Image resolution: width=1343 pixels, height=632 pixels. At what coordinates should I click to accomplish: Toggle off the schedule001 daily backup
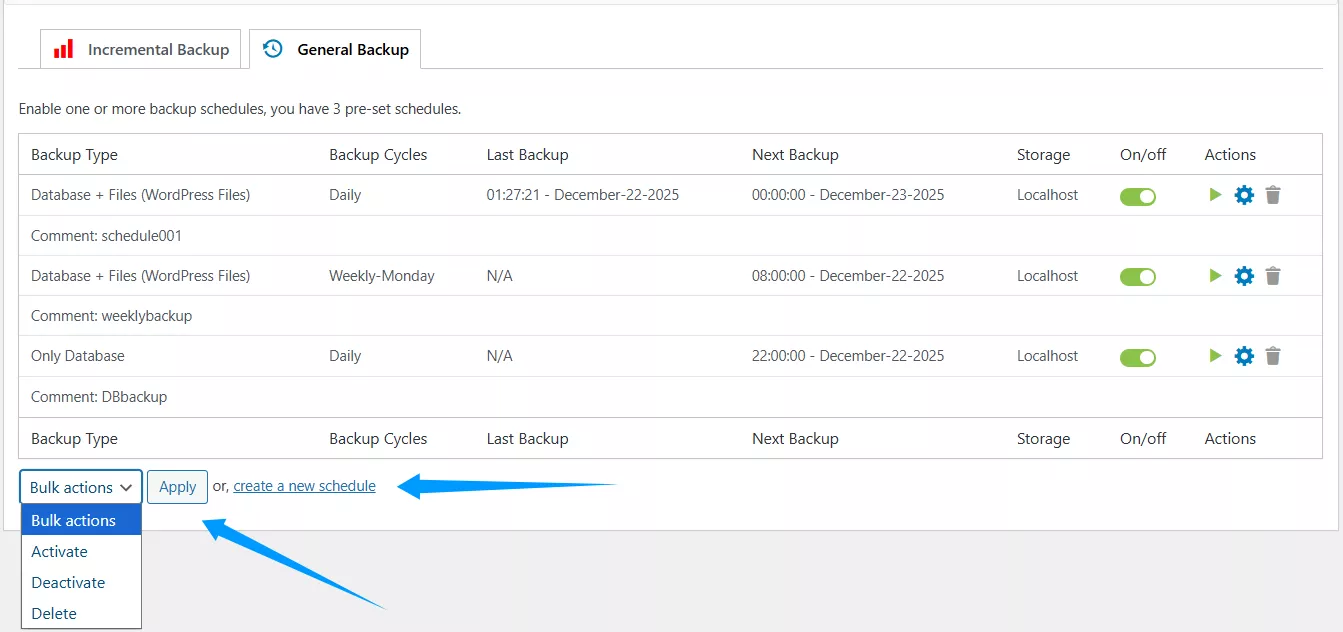click(x=1137, y=195)
